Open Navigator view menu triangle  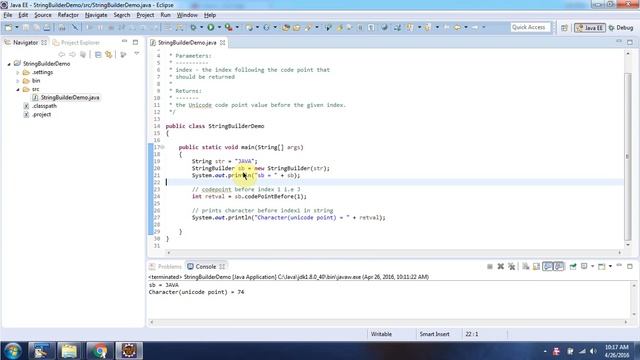[x=137, y=53]
